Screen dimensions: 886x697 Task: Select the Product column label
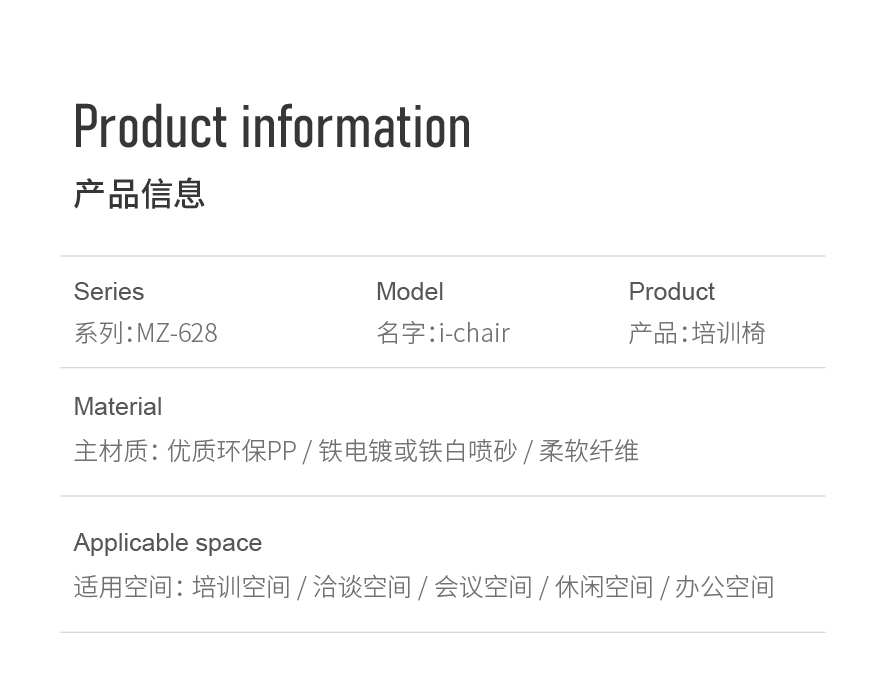(672, 291)
